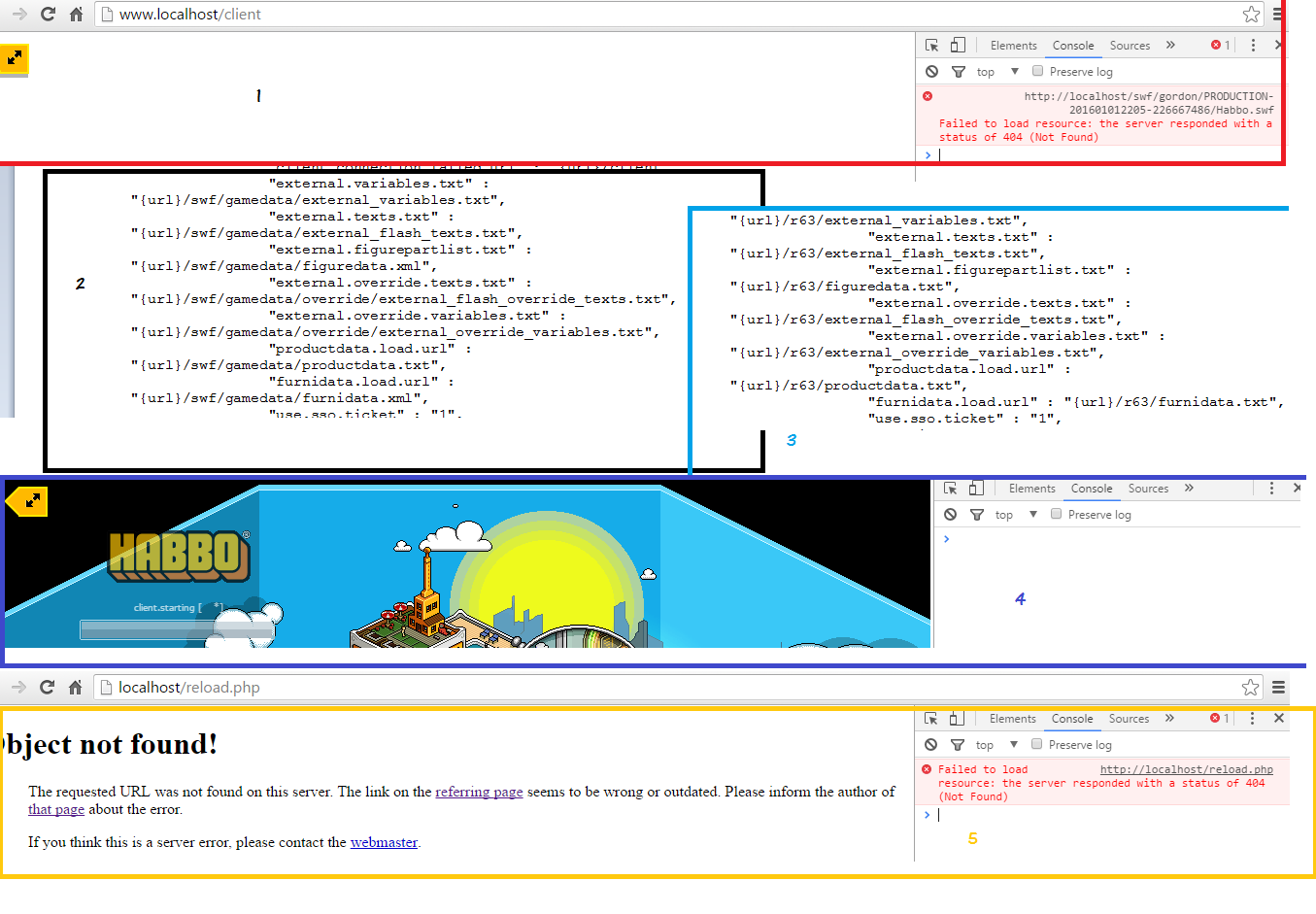
Task: Show more DevTools tabs (») beside the Habbo scene
Action: click(x=1189, y=488)
